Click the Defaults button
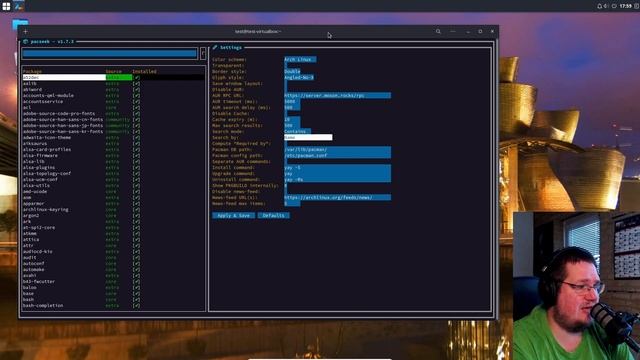This screenshot has width=640, height=360. pos(273,216)
